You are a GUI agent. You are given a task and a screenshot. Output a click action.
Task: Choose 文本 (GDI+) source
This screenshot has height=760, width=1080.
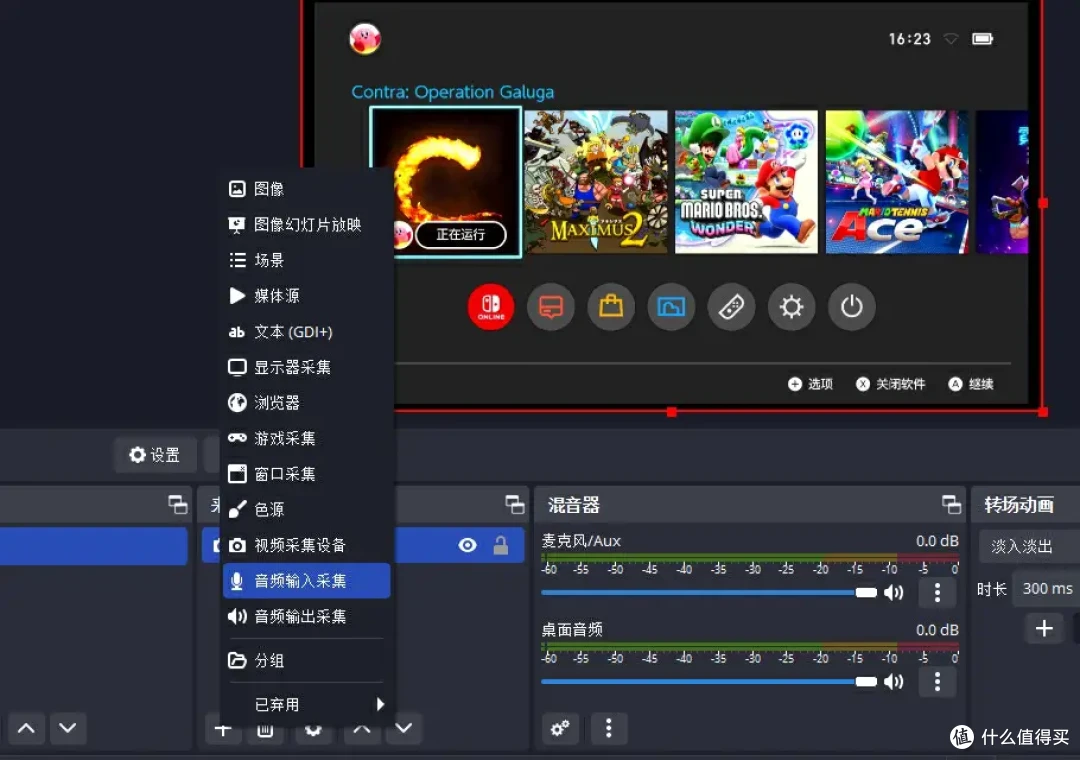coord(307,331)
